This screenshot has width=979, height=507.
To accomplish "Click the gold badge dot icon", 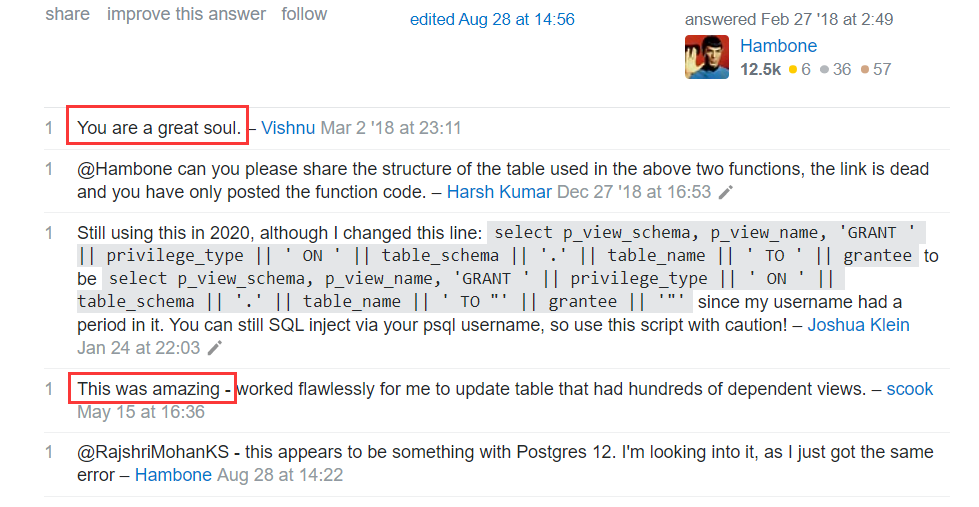I will [793, 70].
